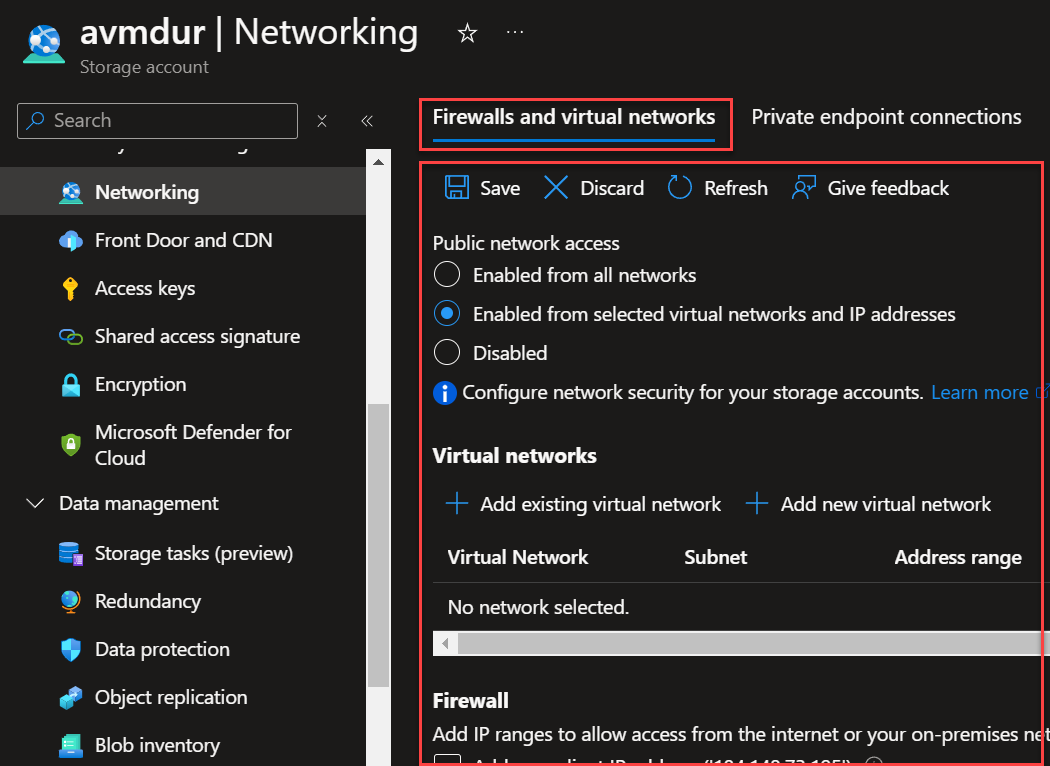
Task: Switch to Private endpoint connections tab
Action: point(886,117)
